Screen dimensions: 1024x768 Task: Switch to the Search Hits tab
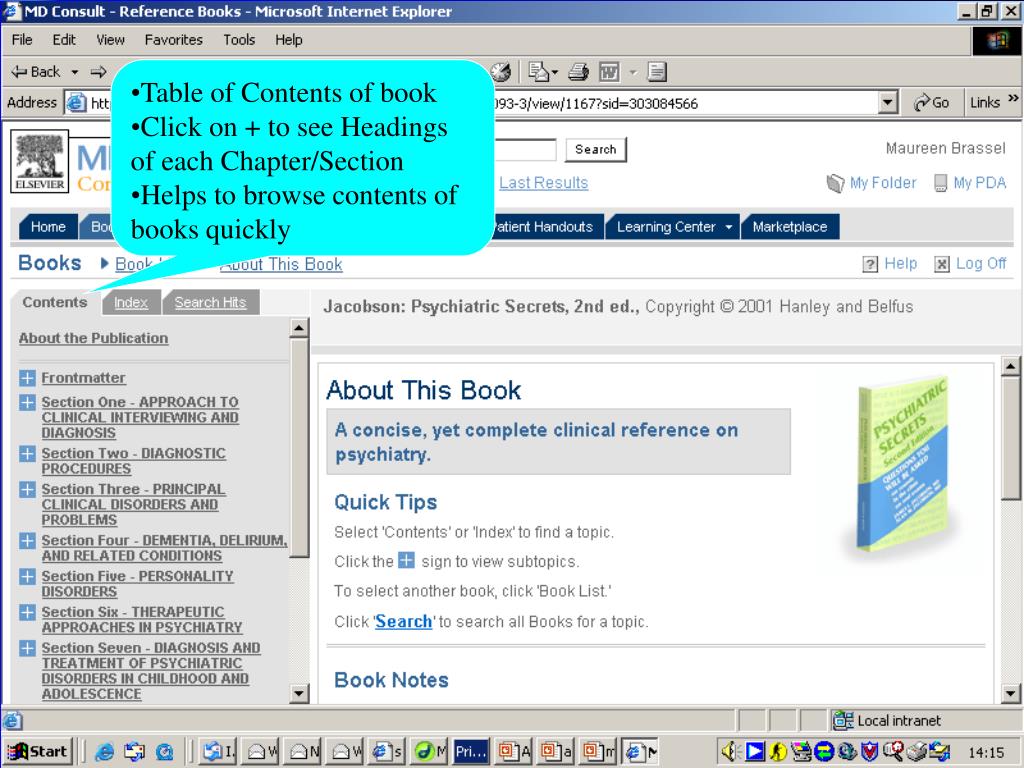pyautogui.click(x=210, y=302)
